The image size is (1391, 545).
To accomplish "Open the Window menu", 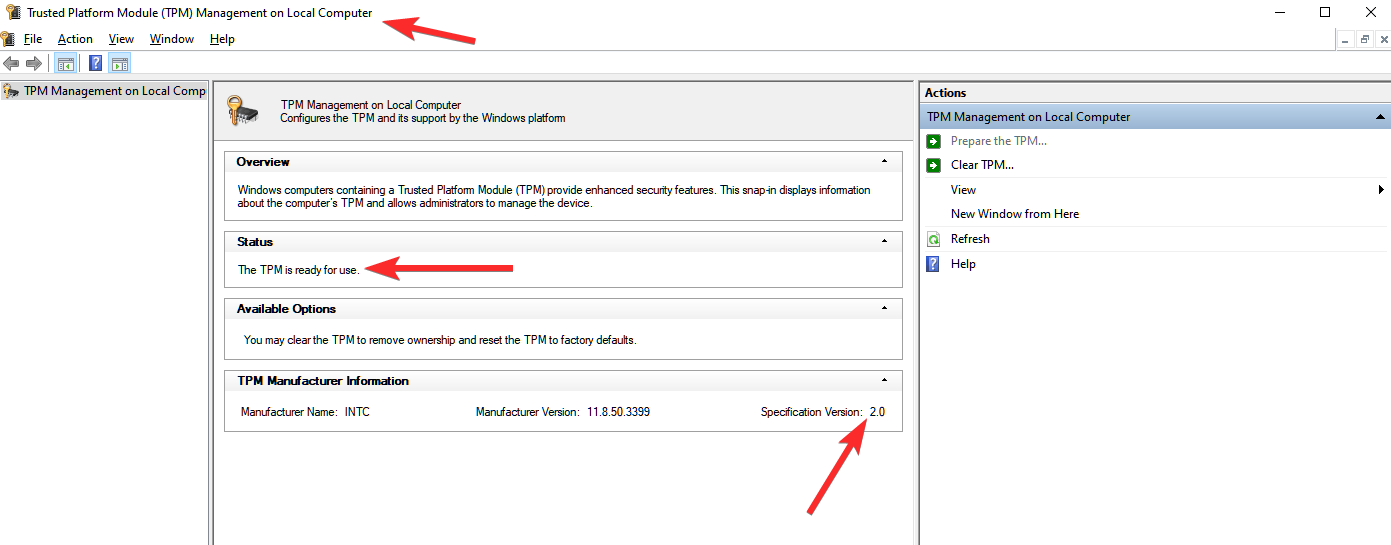I will (x=172, y=39).
